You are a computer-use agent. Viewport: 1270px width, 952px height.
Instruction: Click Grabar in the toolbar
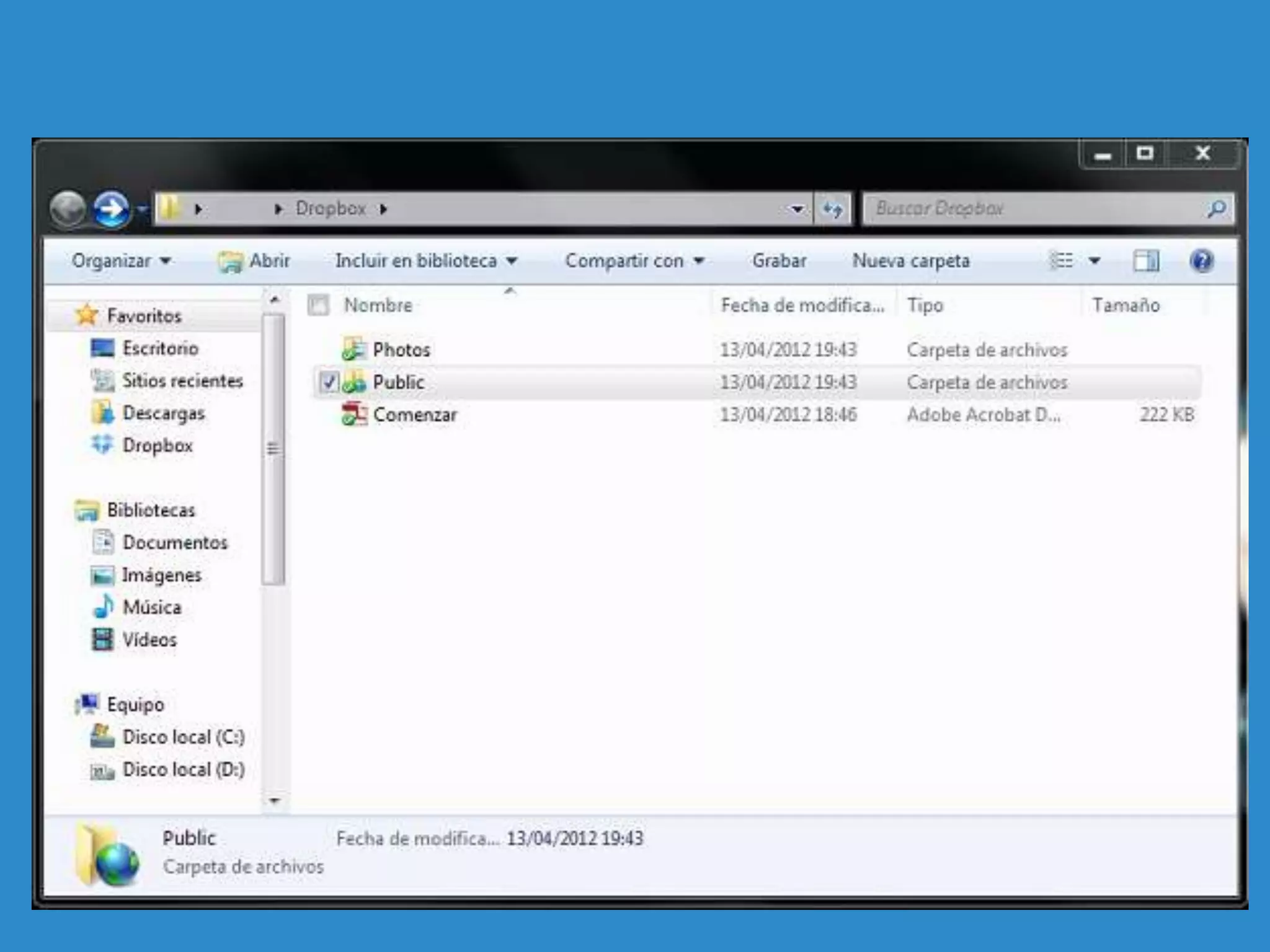[779, 261]
